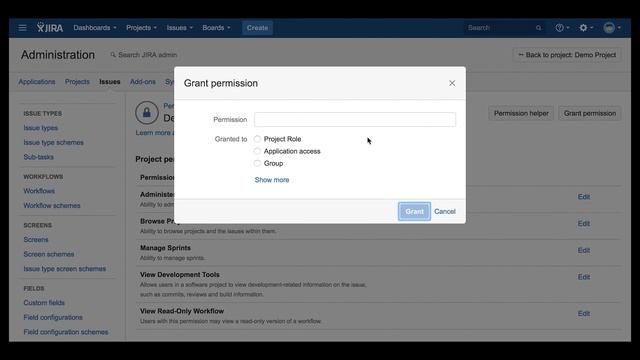Screen dimensions: 640x360
Task: Open Custom fields sidebar link
Action: [x=44, y=303]
